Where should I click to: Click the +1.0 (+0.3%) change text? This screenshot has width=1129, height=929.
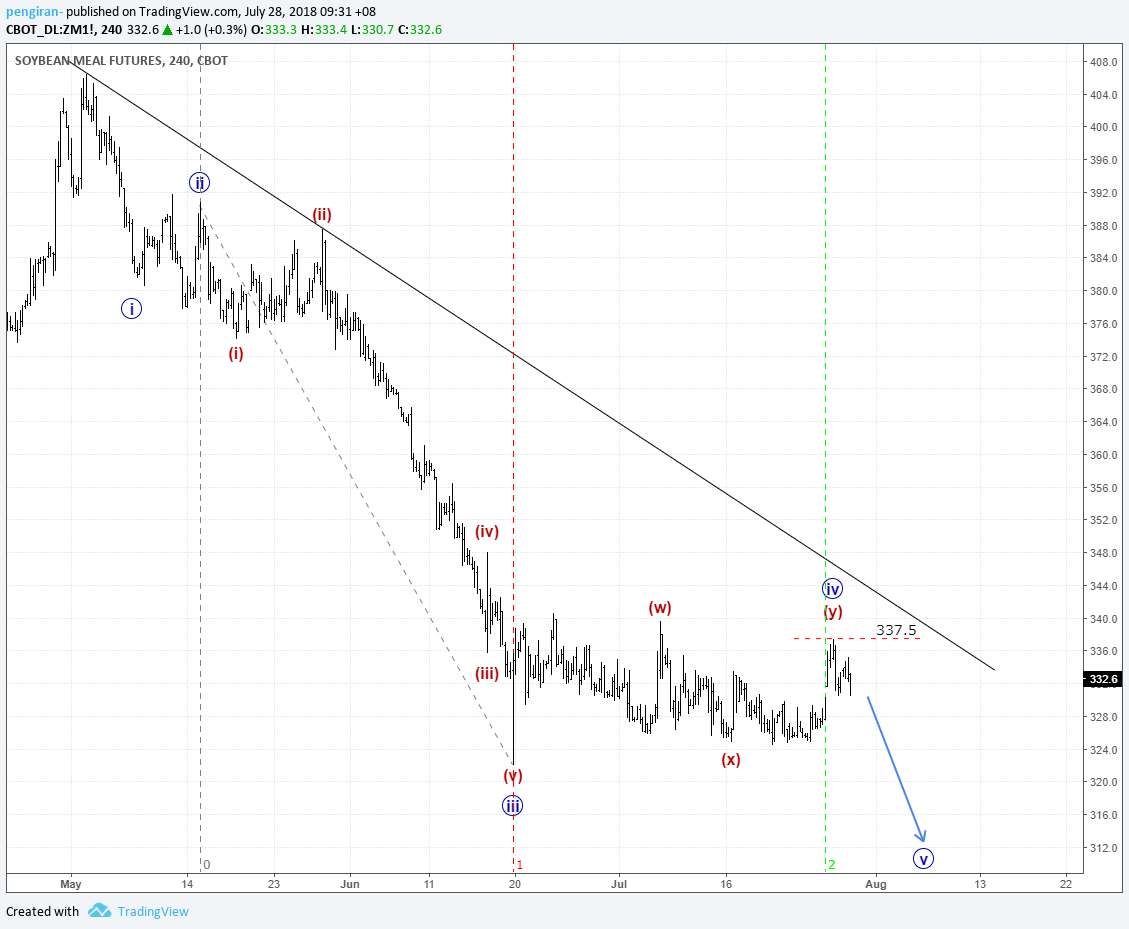[211, 30]
